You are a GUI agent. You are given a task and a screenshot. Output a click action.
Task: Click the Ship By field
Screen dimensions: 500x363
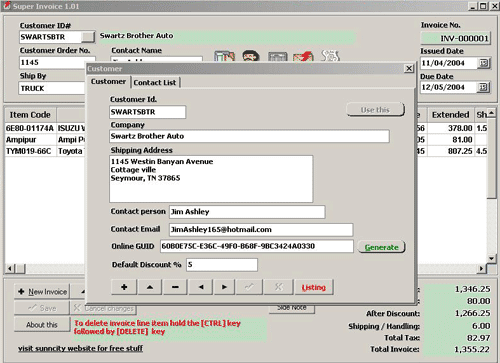point(52,88)
